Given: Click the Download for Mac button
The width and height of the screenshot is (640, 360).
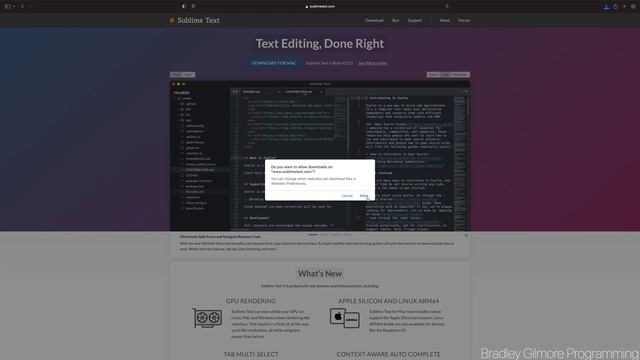Looking at the screenshot, I should tap(273, 63).
